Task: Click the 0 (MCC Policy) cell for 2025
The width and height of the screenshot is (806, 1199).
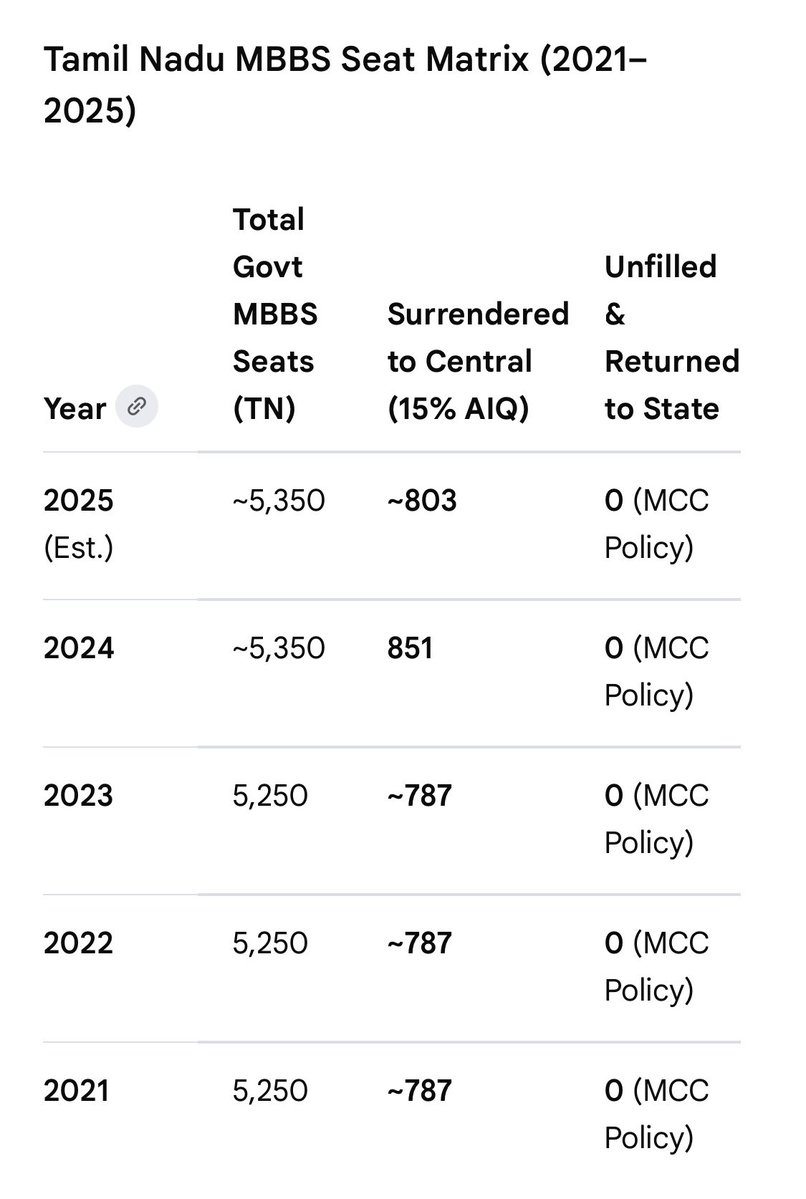Action: pos(657,524)
